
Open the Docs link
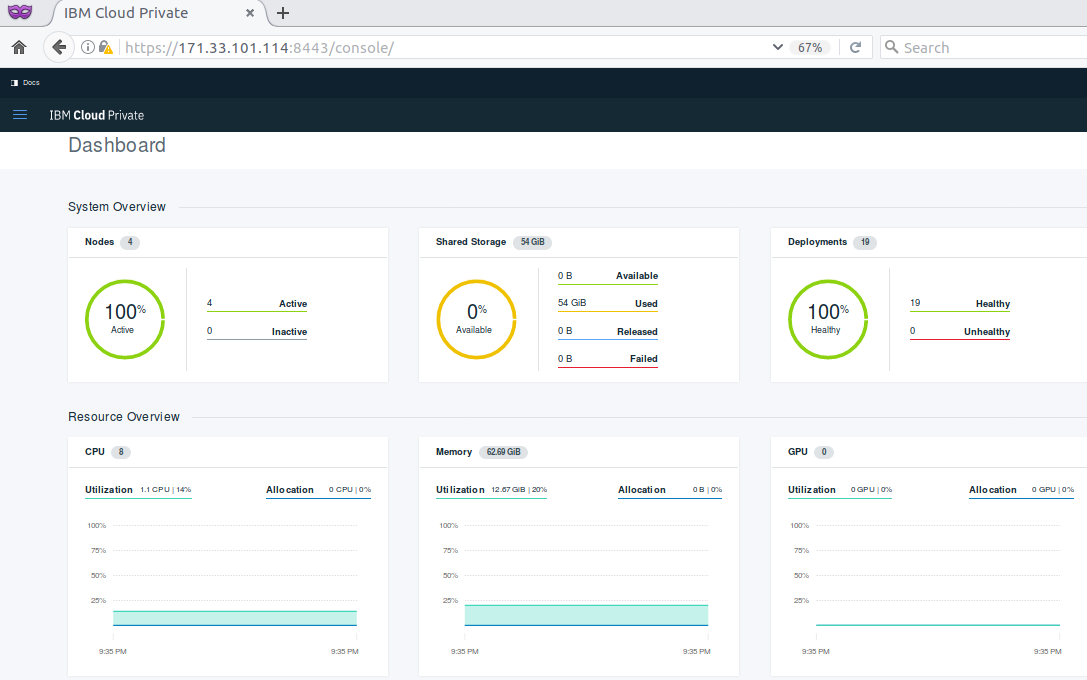pyautogui.click(x=31, y=82)
